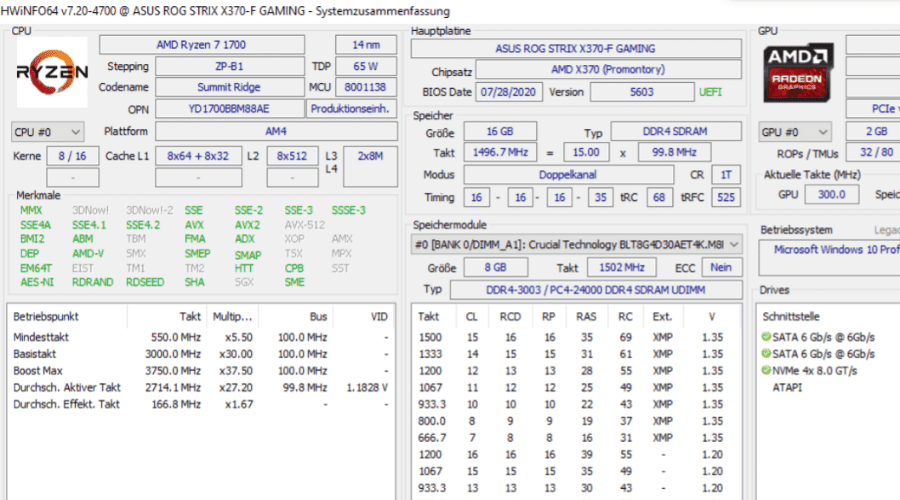Click the module size 8 GB field
This screenshot has height=500, width=900.
click(x=495, y=267)
